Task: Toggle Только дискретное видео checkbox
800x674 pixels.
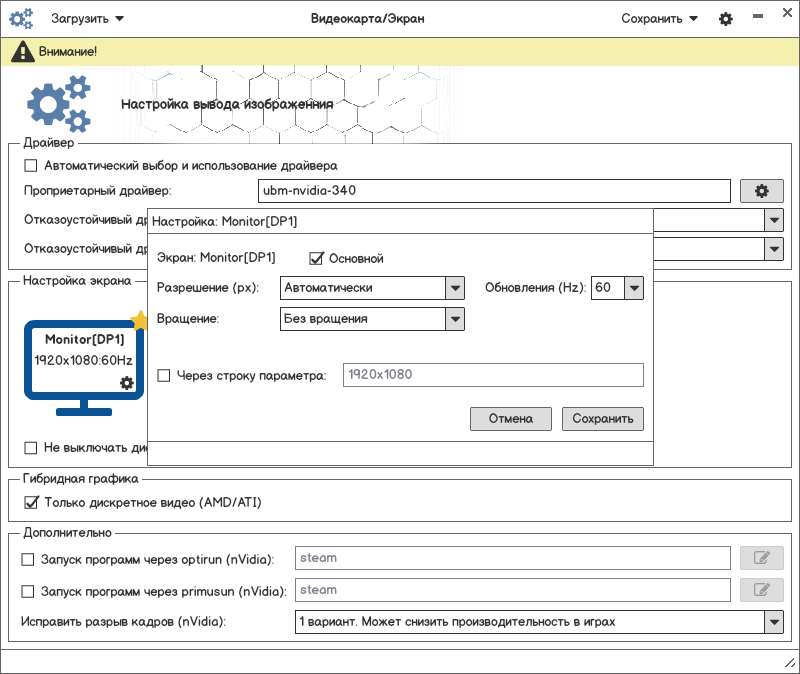Action: pyautogui.click(x=31, y=503)
